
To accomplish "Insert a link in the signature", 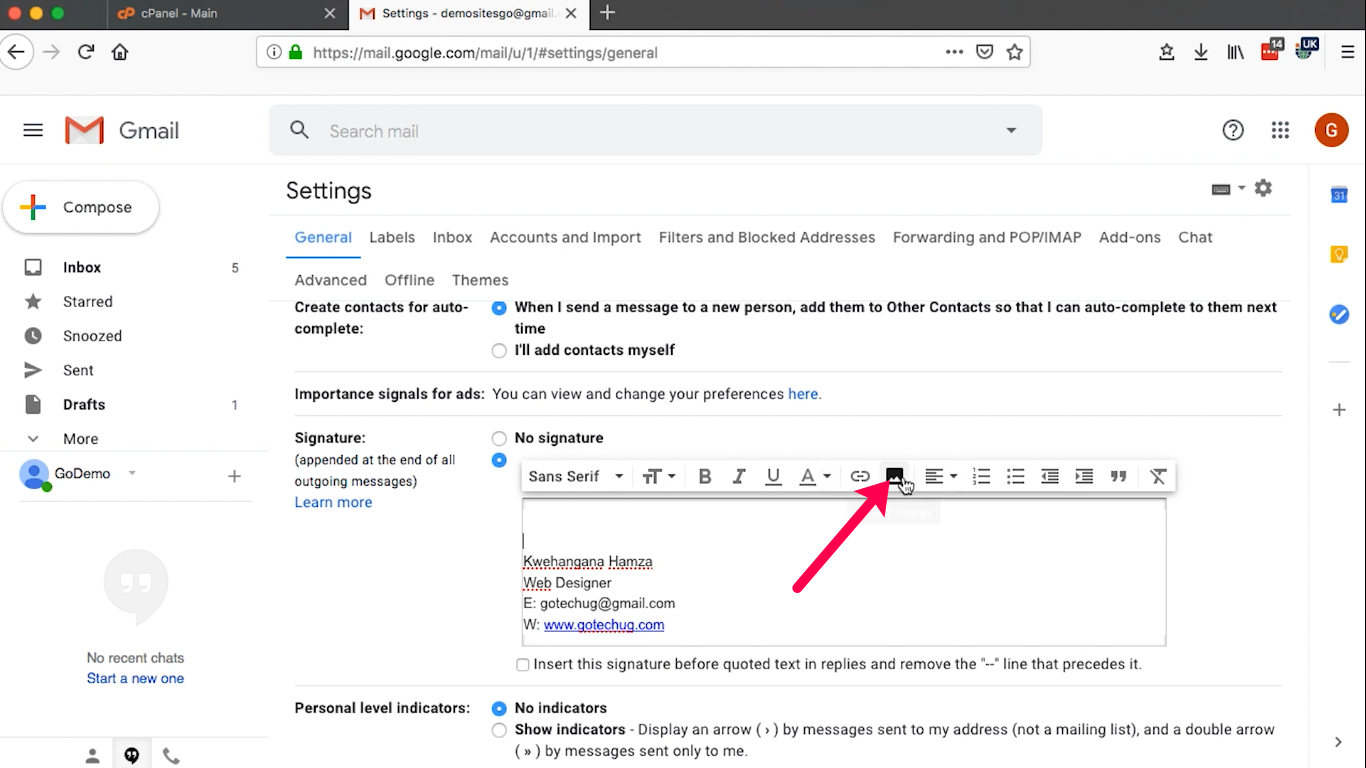I will [x=860, y=476].
